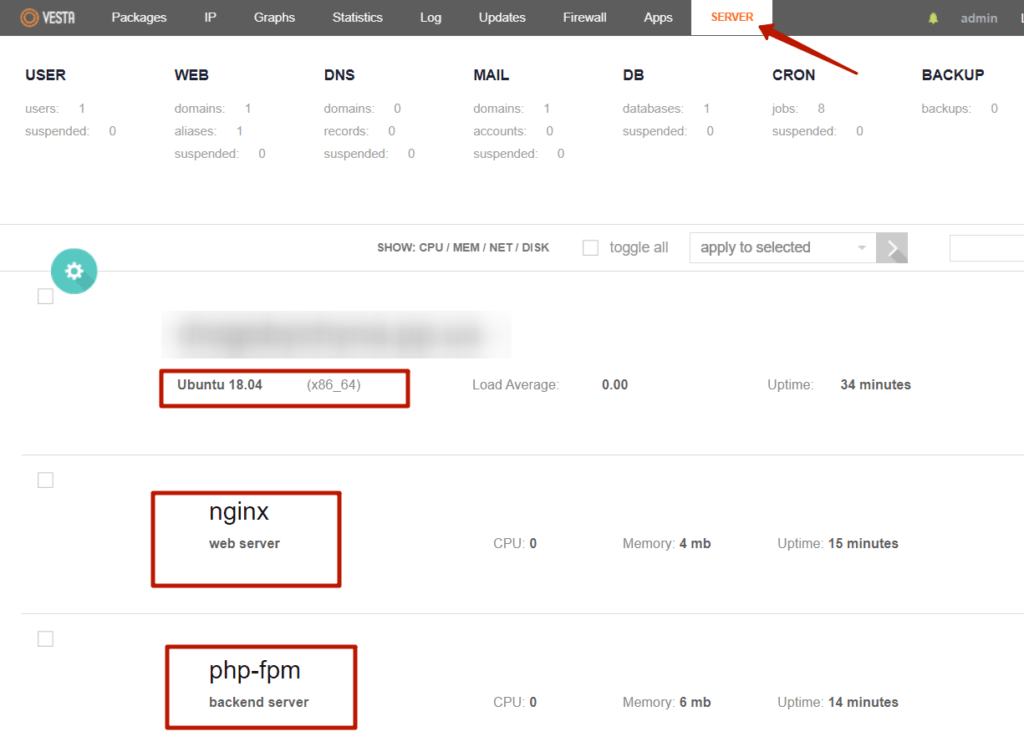Image resolution: width=1024 pixels, height=747 pixels.
Task: Click the Vesta logo icon
Action: point(30,18)
